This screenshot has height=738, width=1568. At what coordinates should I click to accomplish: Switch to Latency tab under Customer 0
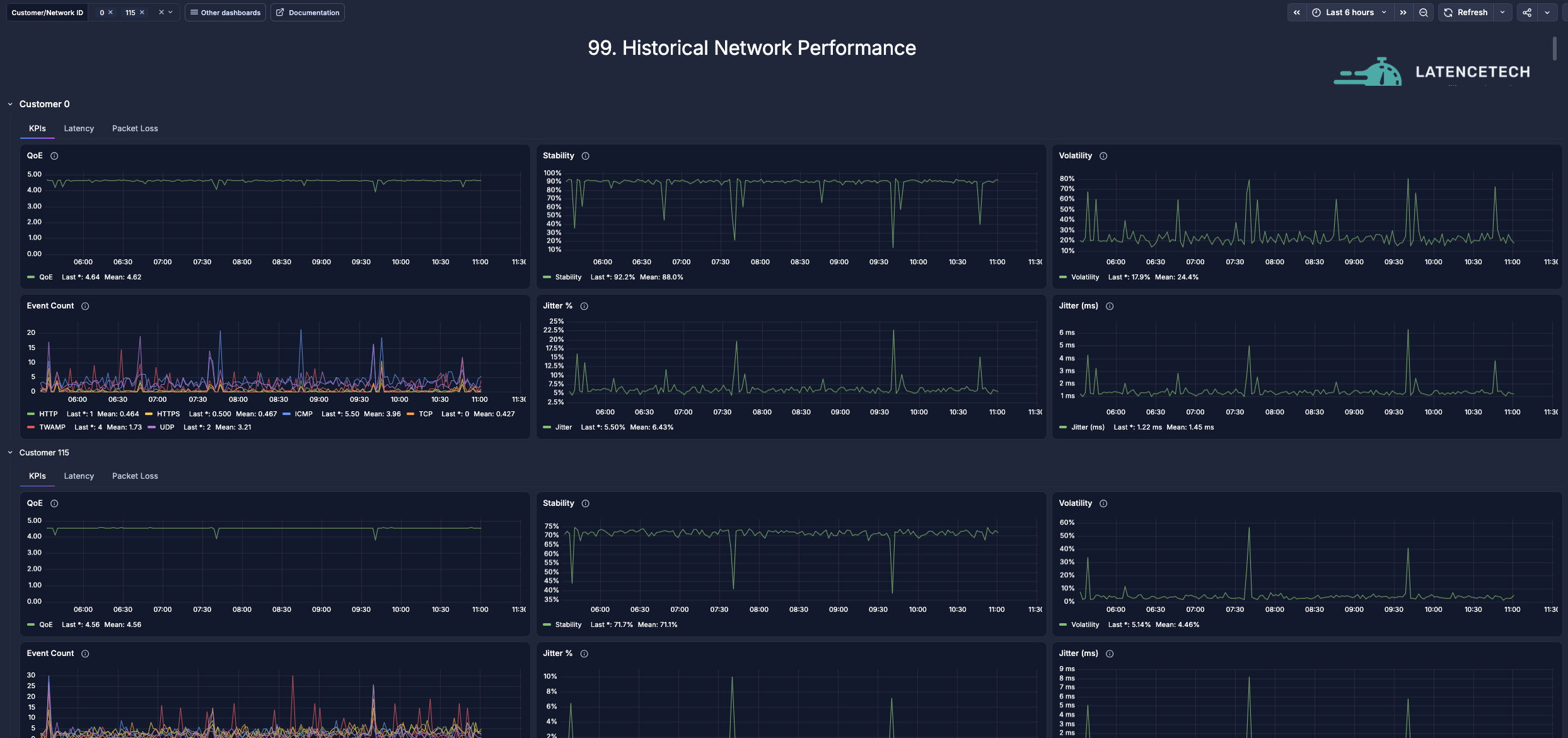(x=79, y=129)
